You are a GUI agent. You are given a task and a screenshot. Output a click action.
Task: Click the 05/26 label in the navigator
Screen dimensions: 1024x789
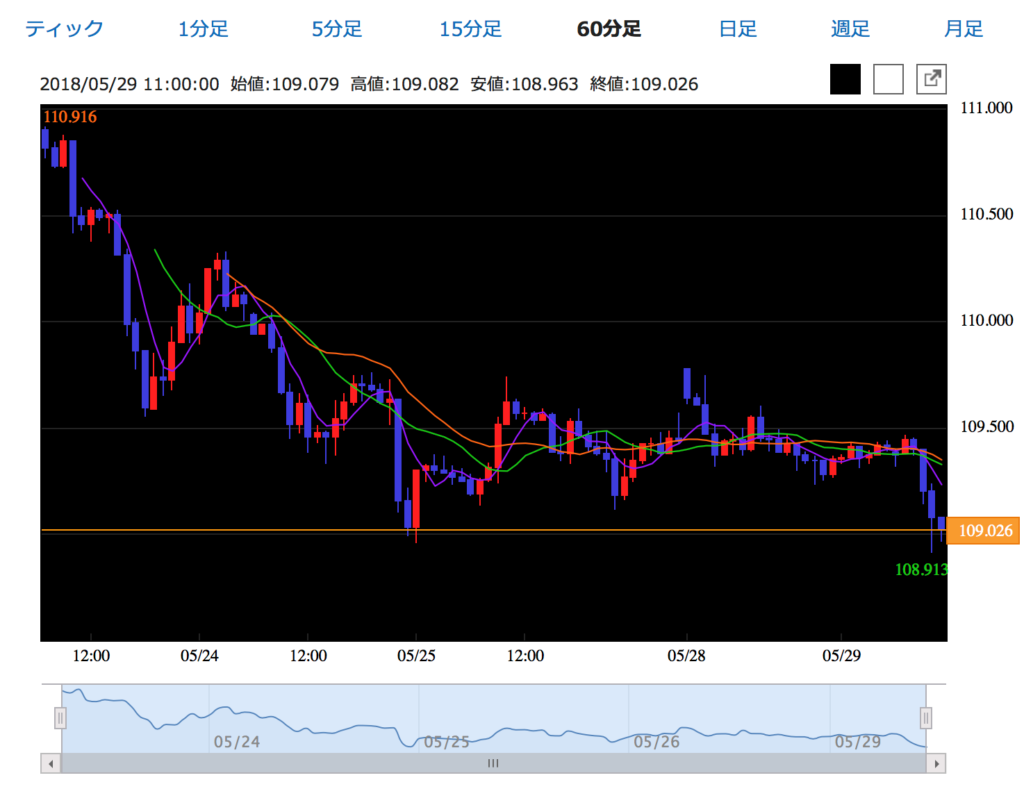(x=656, y=742)
